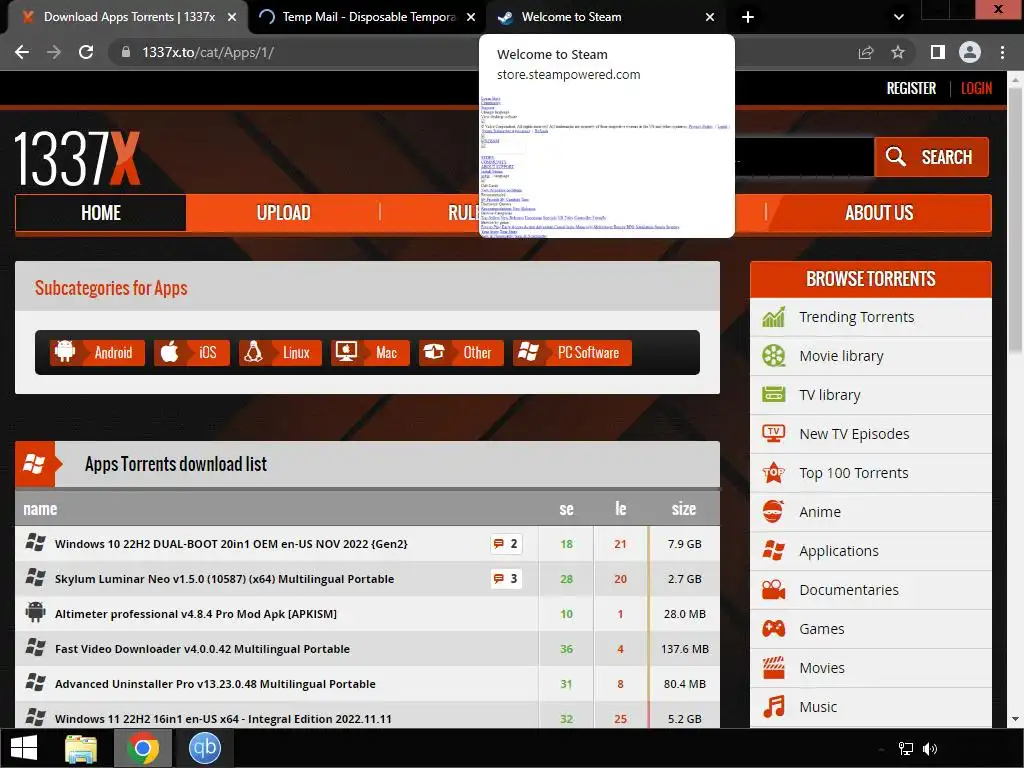The width and height of the screenshot is (1024, 768).
Task: Expand the tab search chevron
Action: point(899,17)
